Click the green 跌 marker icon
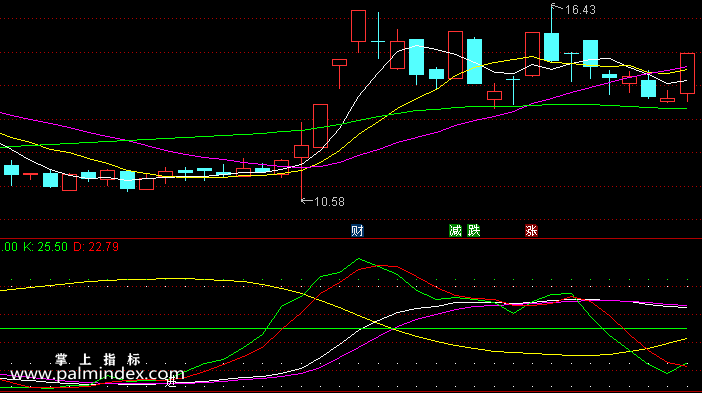702x393 pixels. [474, 231]
